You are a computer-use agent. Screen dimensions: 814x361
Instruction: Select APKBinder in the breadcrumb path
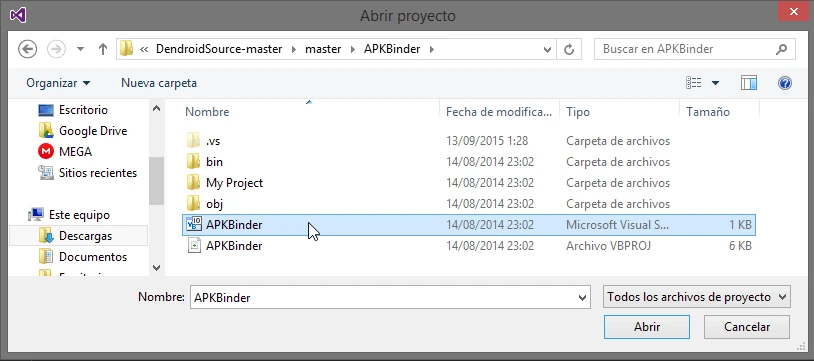pos(392,49)
